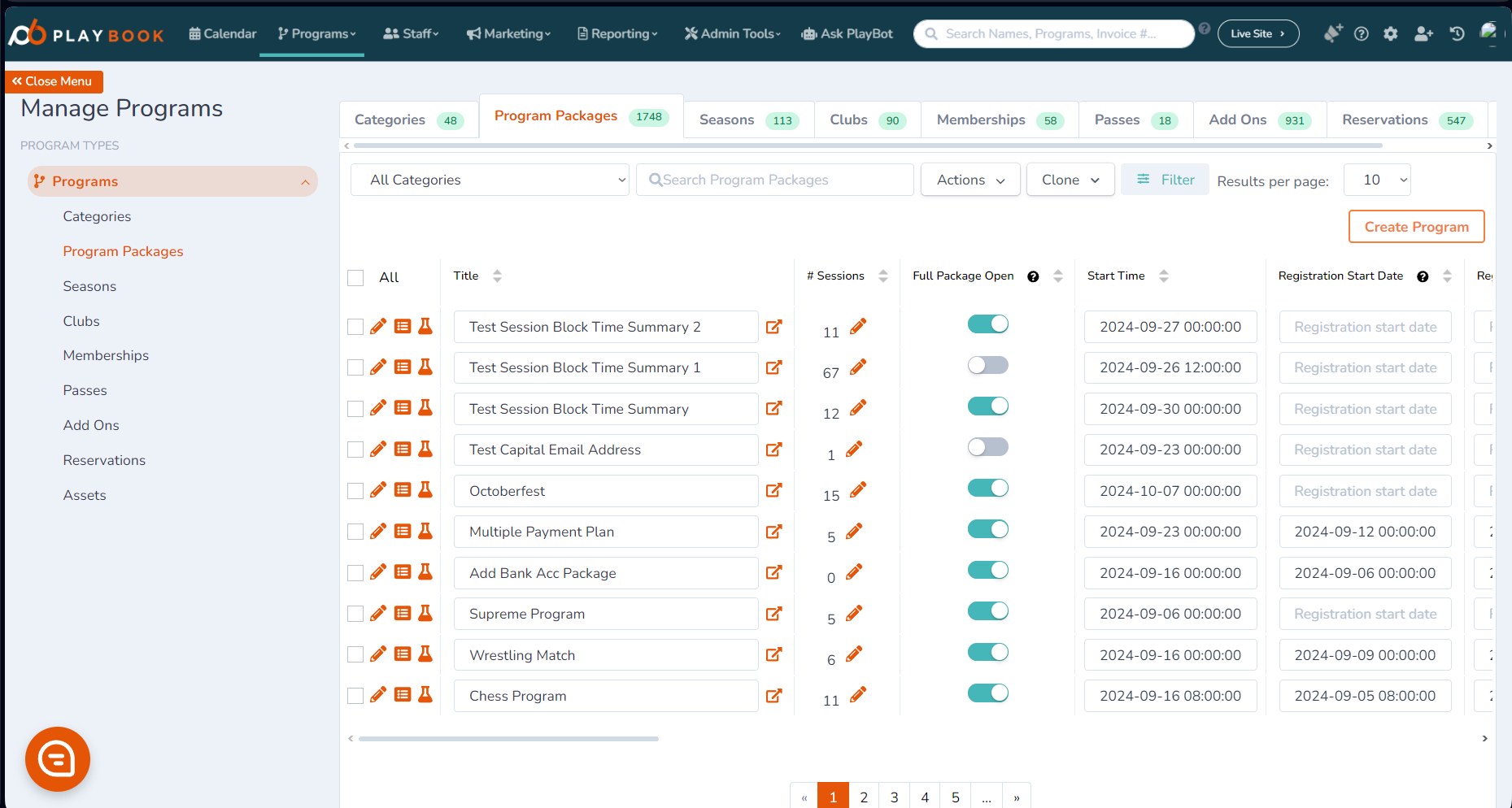
Task: Edit sessions count for Multiple Payment Plan
Action: coord(854,532)
